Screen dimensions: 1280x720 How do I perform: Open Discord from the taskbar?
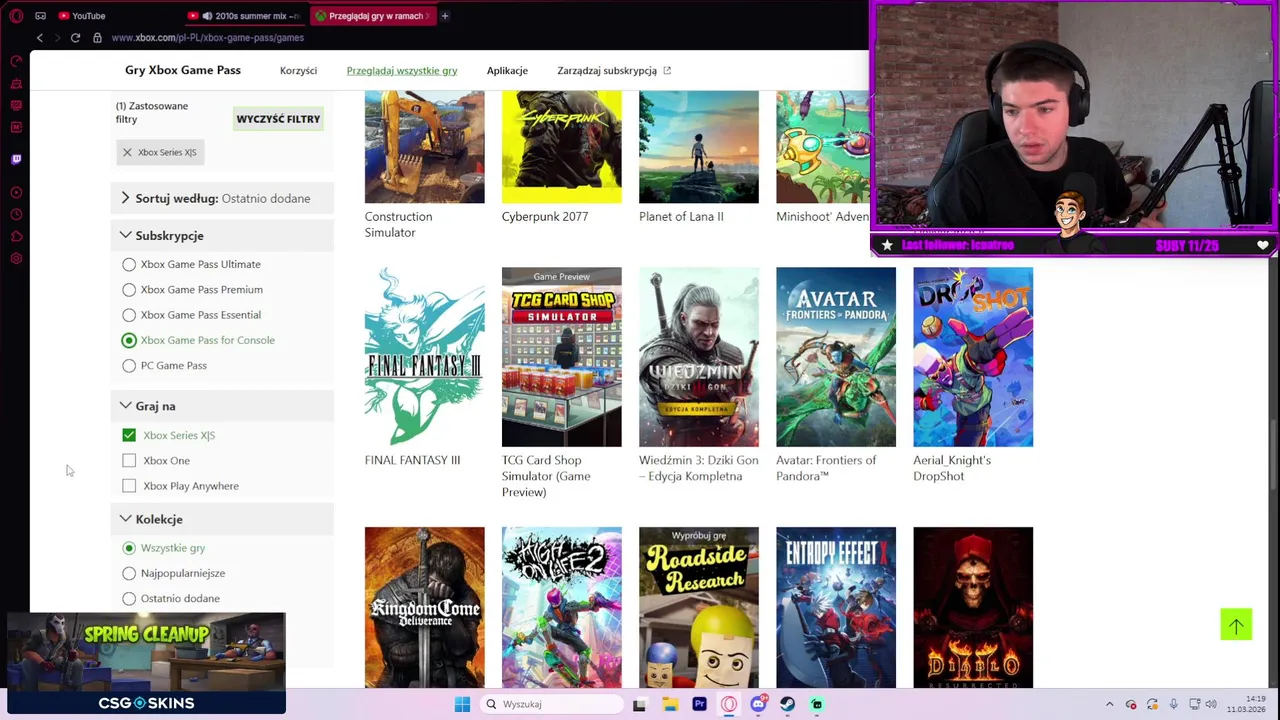tap(758, 704)
